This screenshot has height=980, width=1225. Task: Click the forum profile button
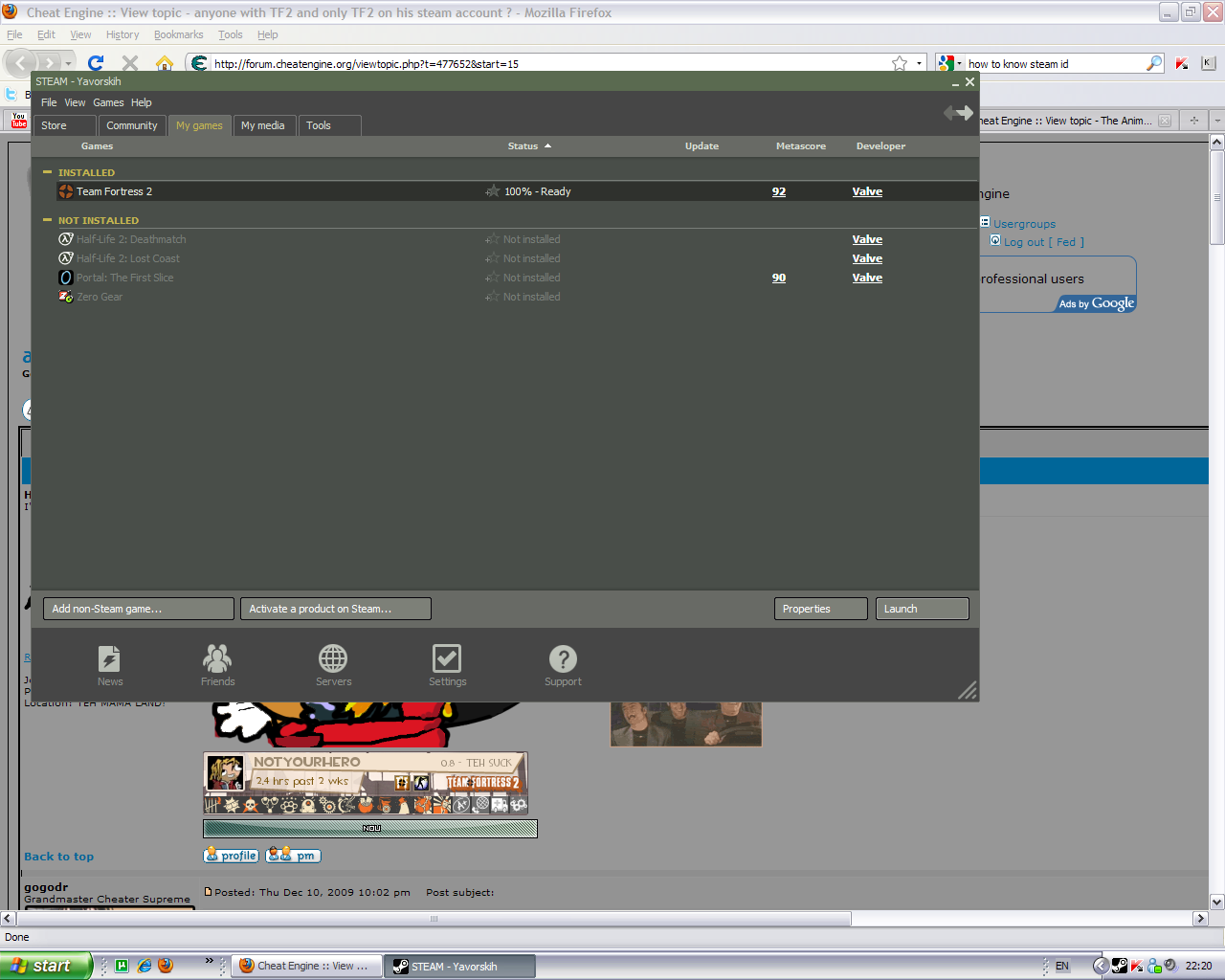point(232,856)
